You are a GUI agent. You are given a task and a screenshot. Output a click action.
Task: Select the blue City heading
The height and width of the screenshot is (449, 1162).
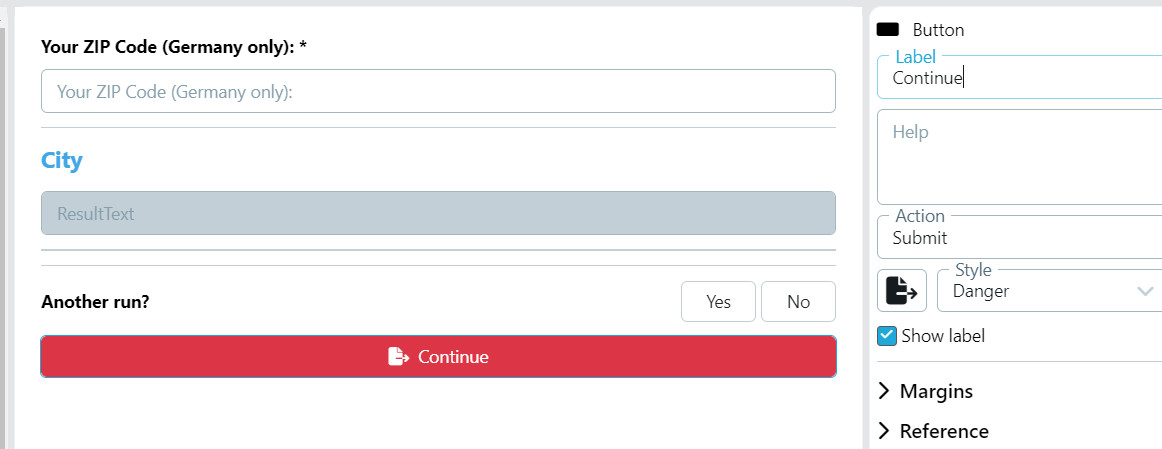62,160
